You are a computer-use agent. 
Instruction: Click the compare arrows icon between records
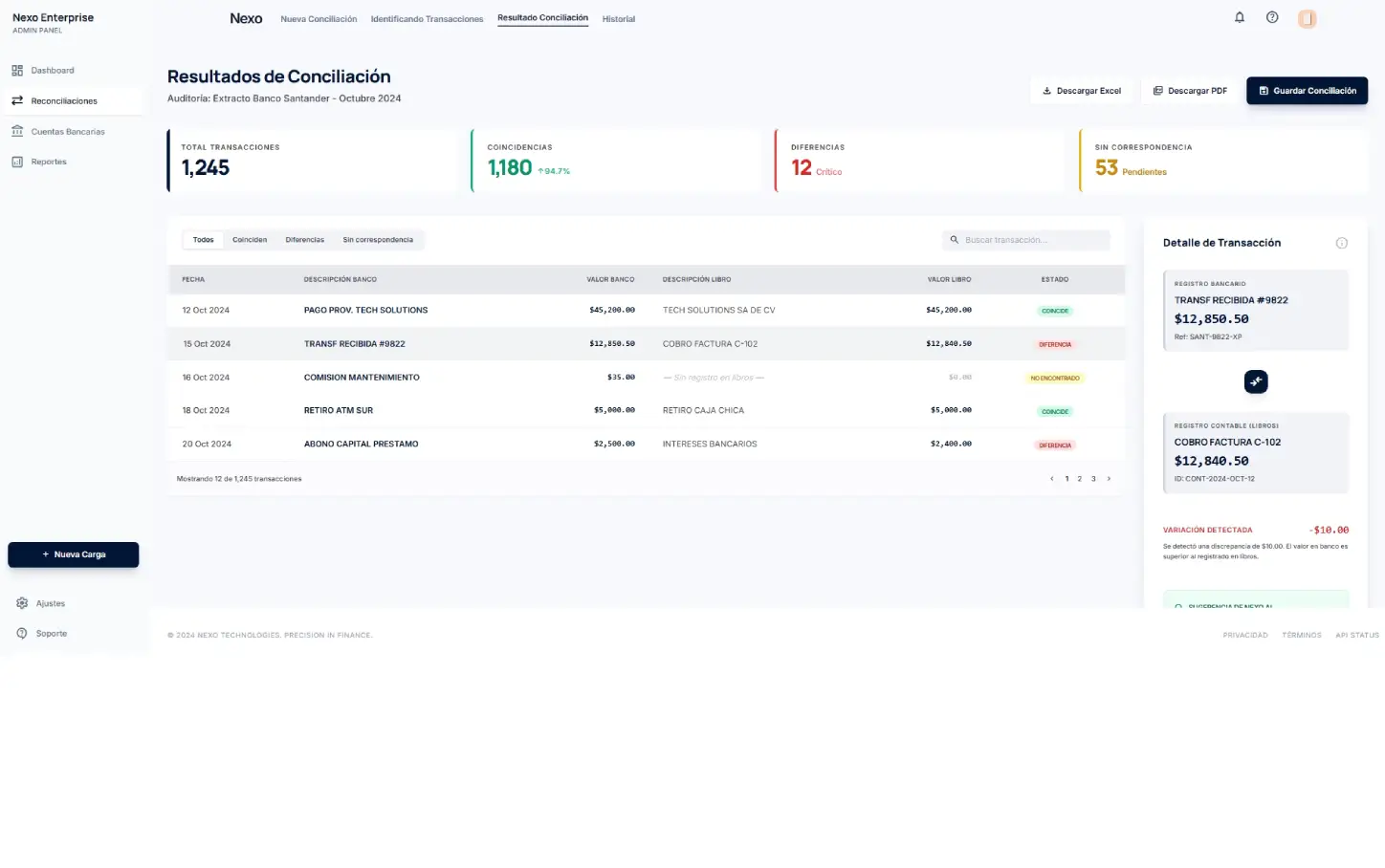tap(1256, 381)
